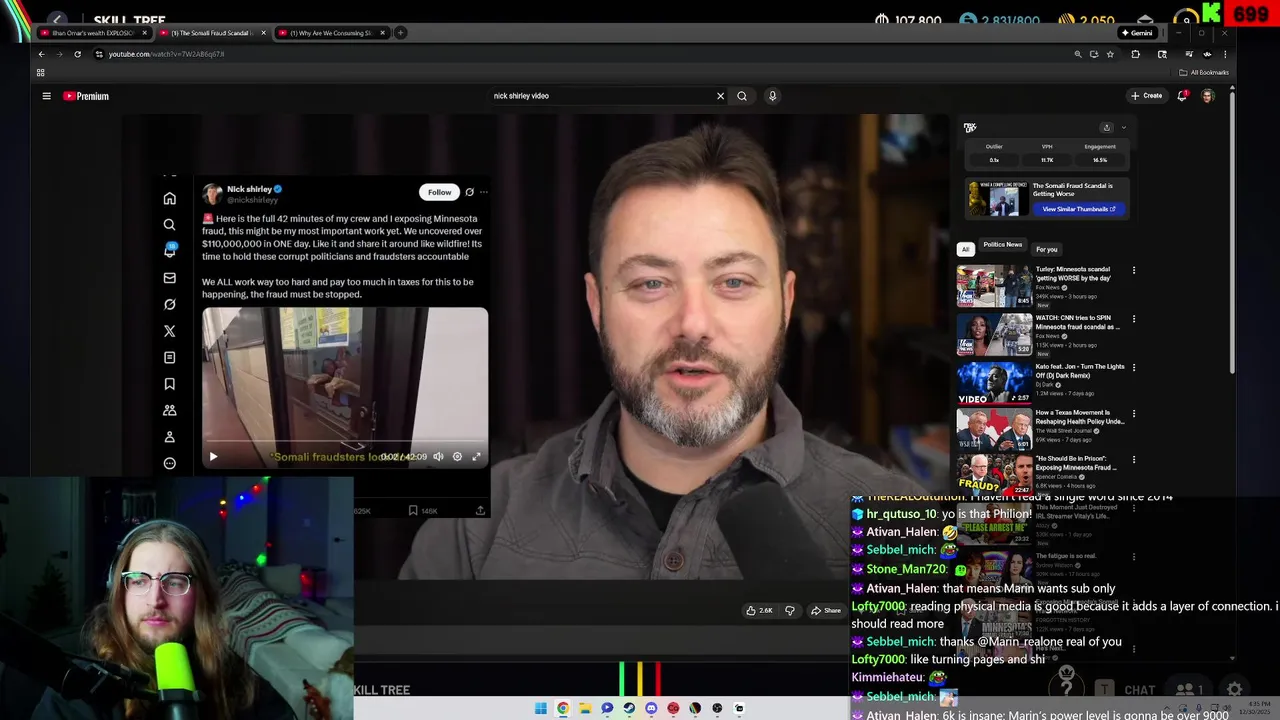Select the All filter chip
The width and height of the screenshot is (1280, 720).
coord(965,249)
